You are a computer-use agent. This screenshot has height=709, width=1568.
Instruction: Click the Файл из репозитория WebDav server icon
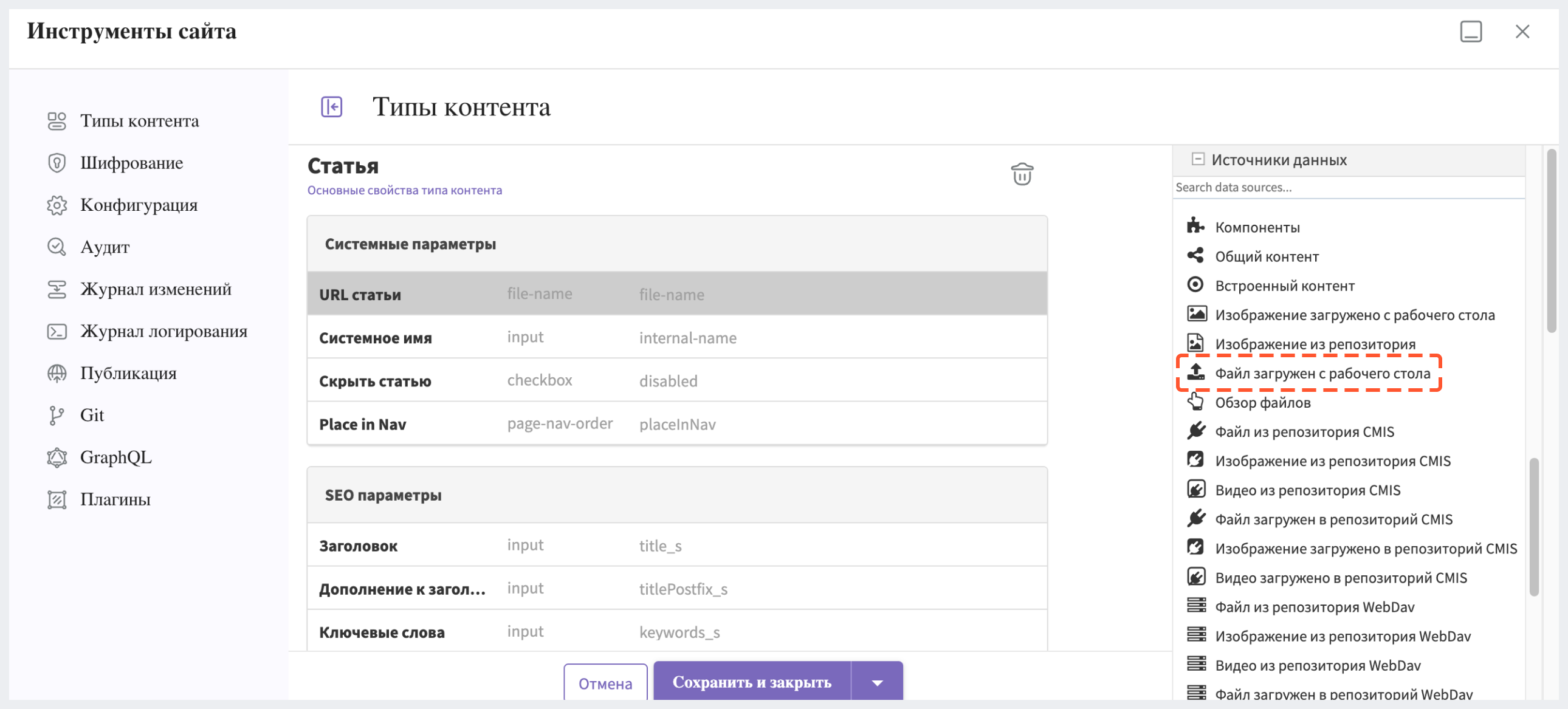pos(1196,606)
